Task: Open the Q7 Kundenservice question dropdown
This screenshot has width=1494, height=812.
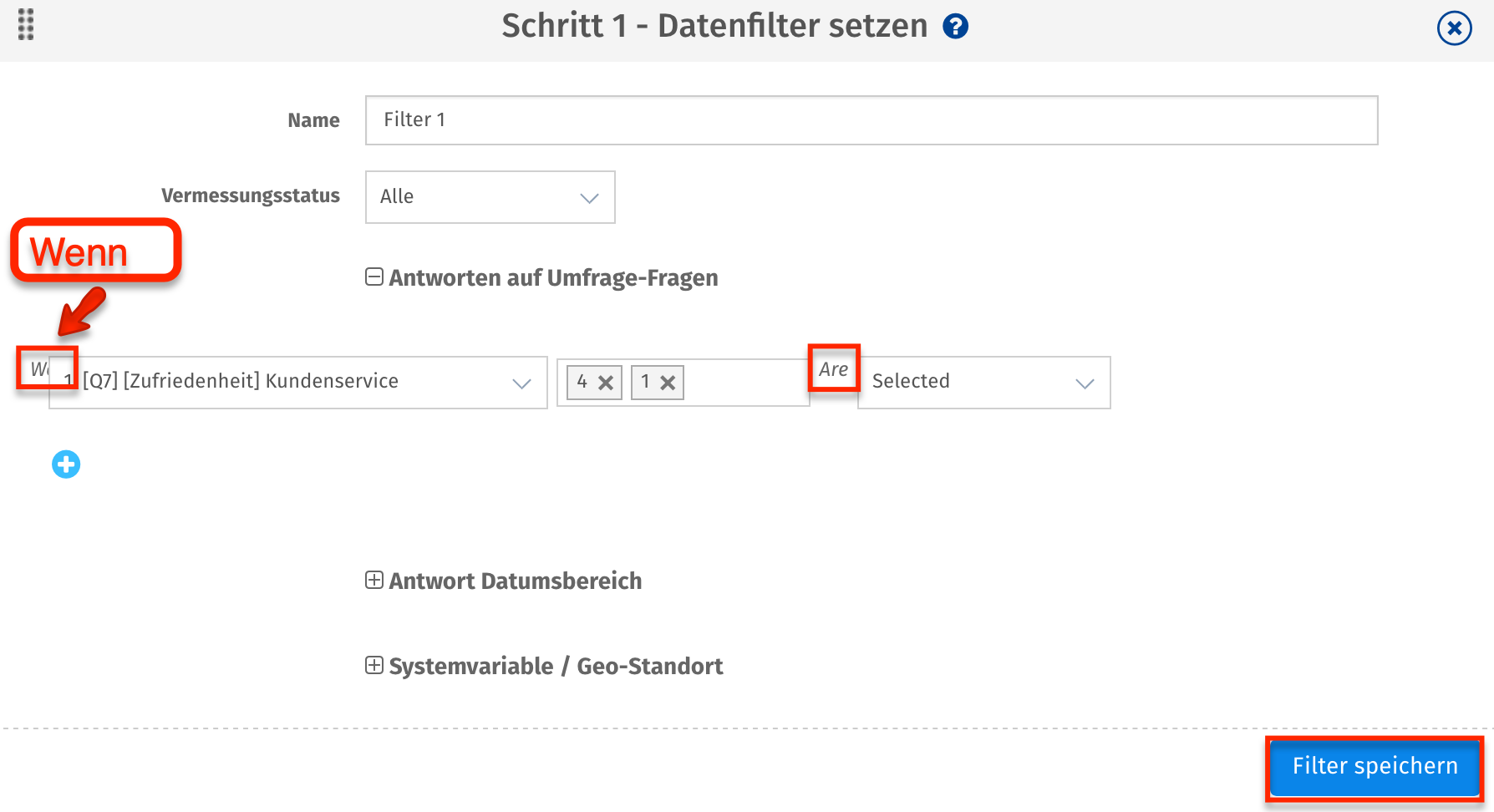Action: pyautogui.click(x=298, y=383)
